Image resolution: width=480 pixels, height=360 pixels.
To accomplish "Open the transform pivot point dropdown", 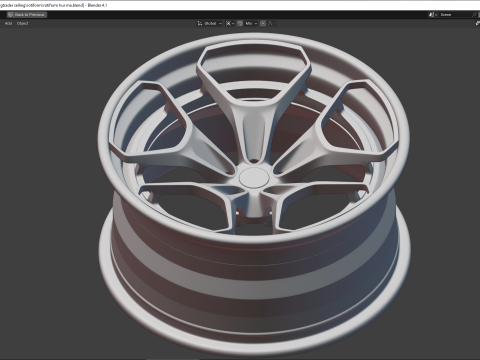I will click(x=230, y=23).
